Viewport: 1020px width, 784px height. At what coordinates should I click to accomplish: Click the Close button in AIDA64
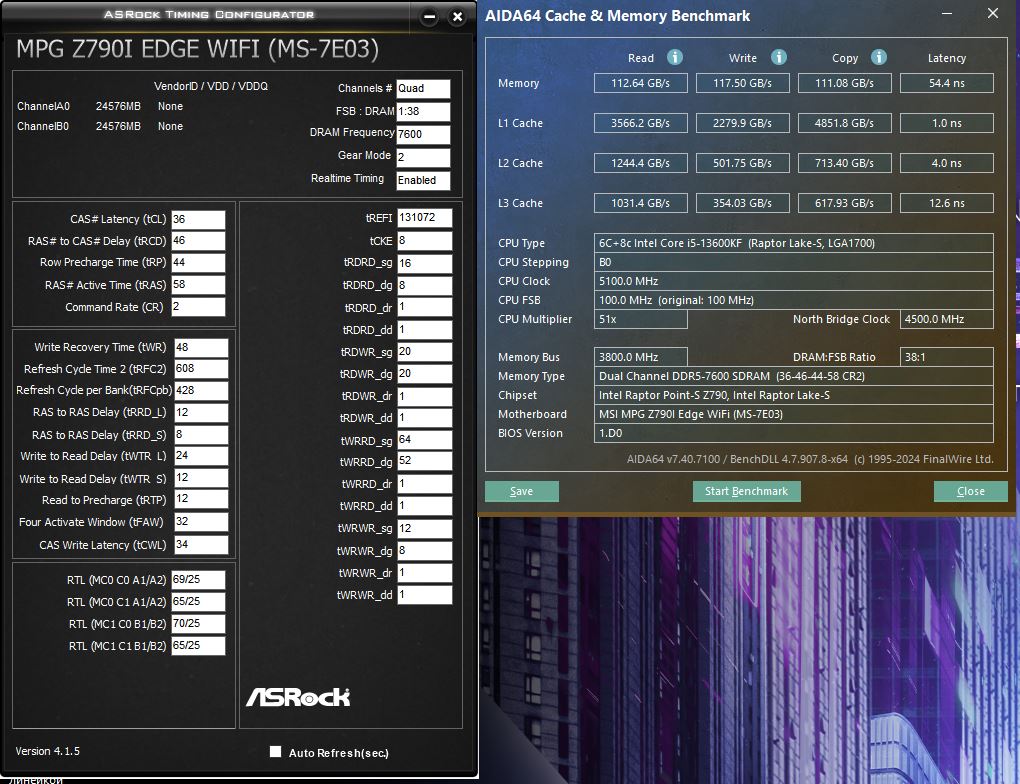(971, 491)
